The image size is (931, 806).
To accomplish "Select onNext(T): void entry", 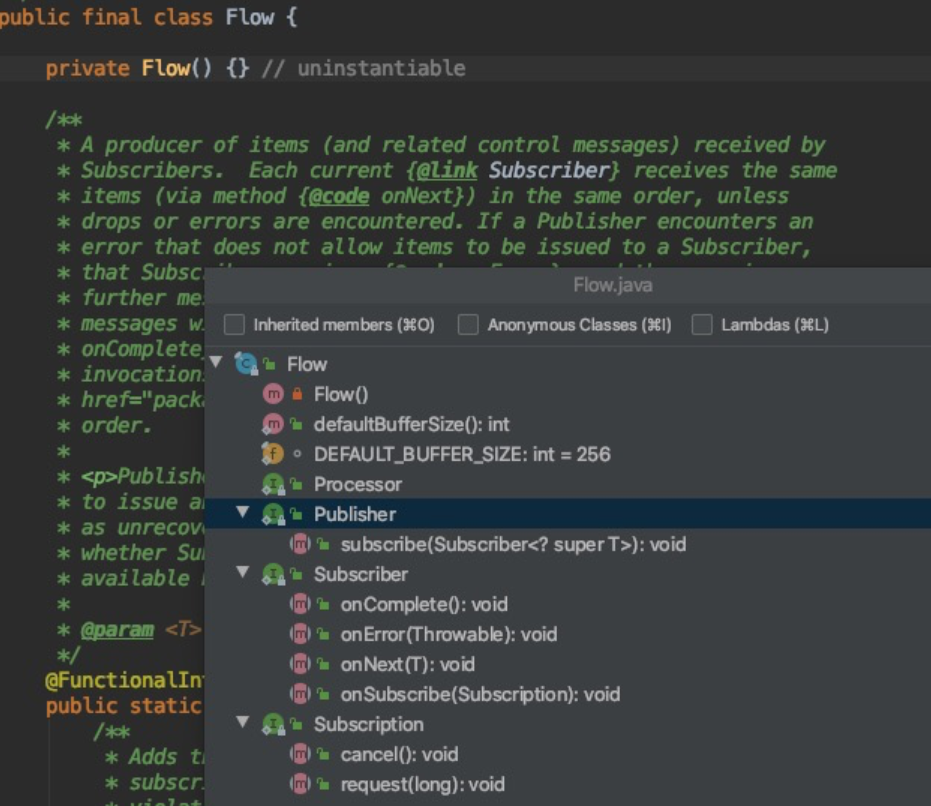I will [x=407, y=664].
